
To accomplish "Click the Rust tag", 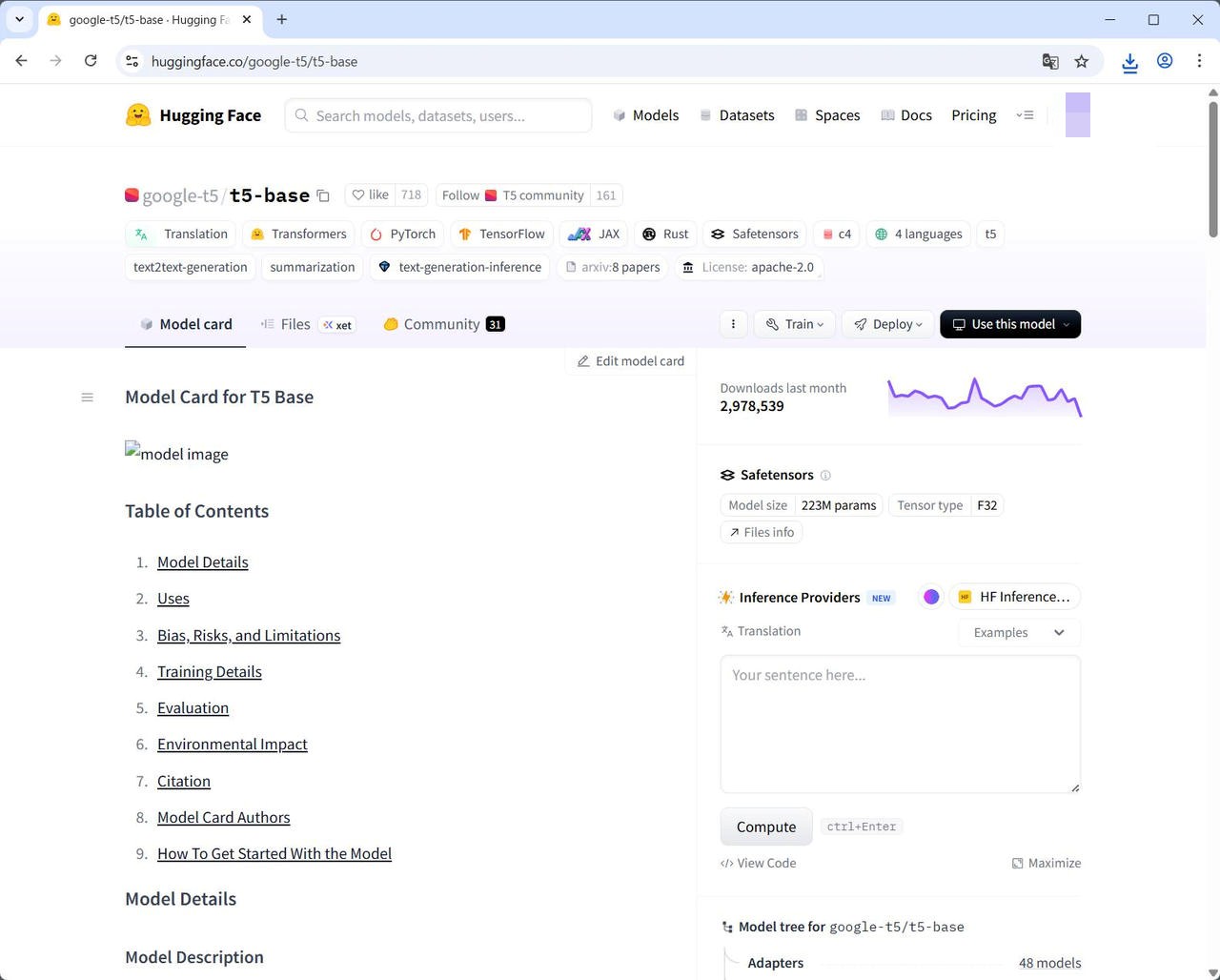I will point(665,234).
